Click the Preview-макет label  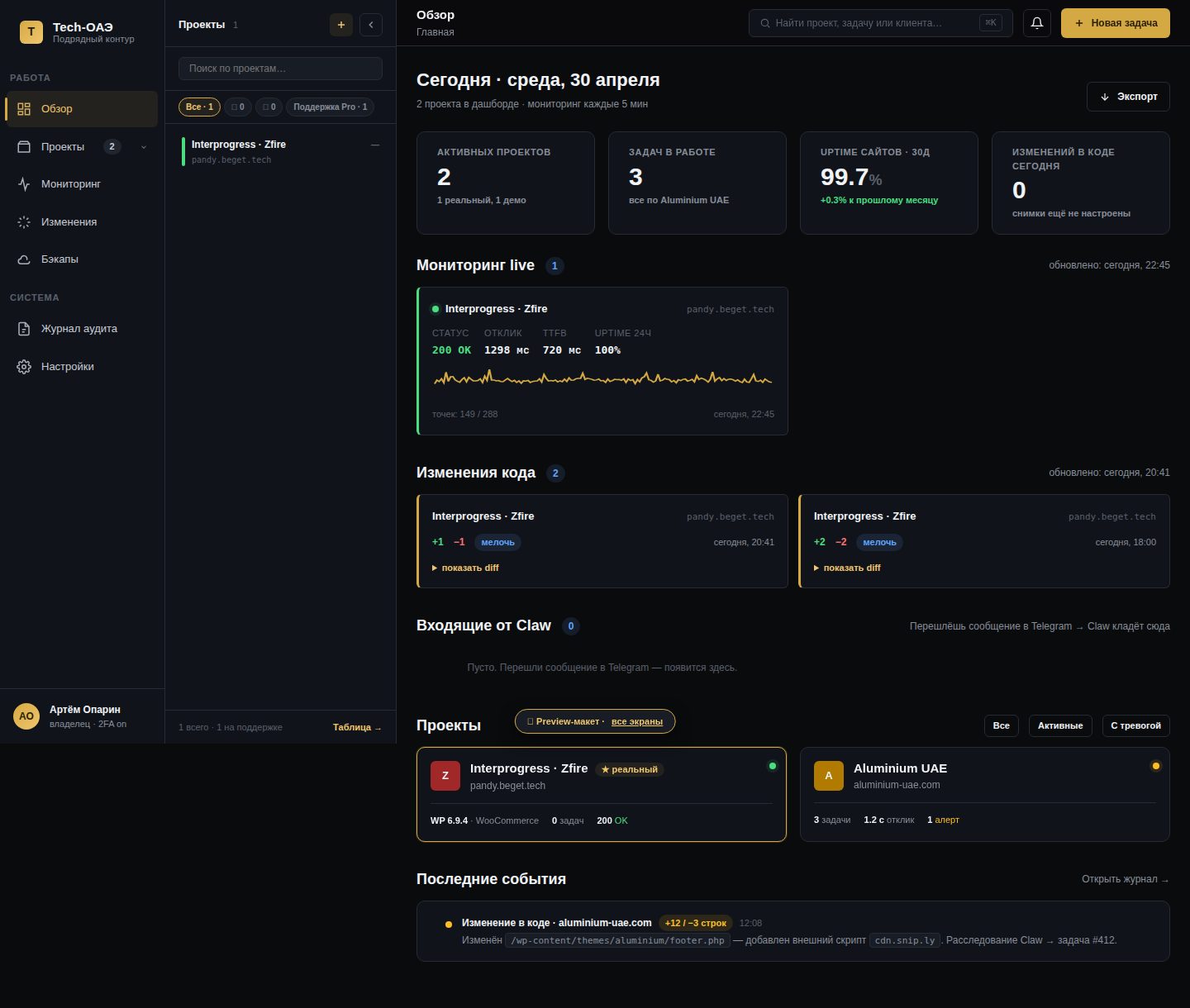click(568, 722)
